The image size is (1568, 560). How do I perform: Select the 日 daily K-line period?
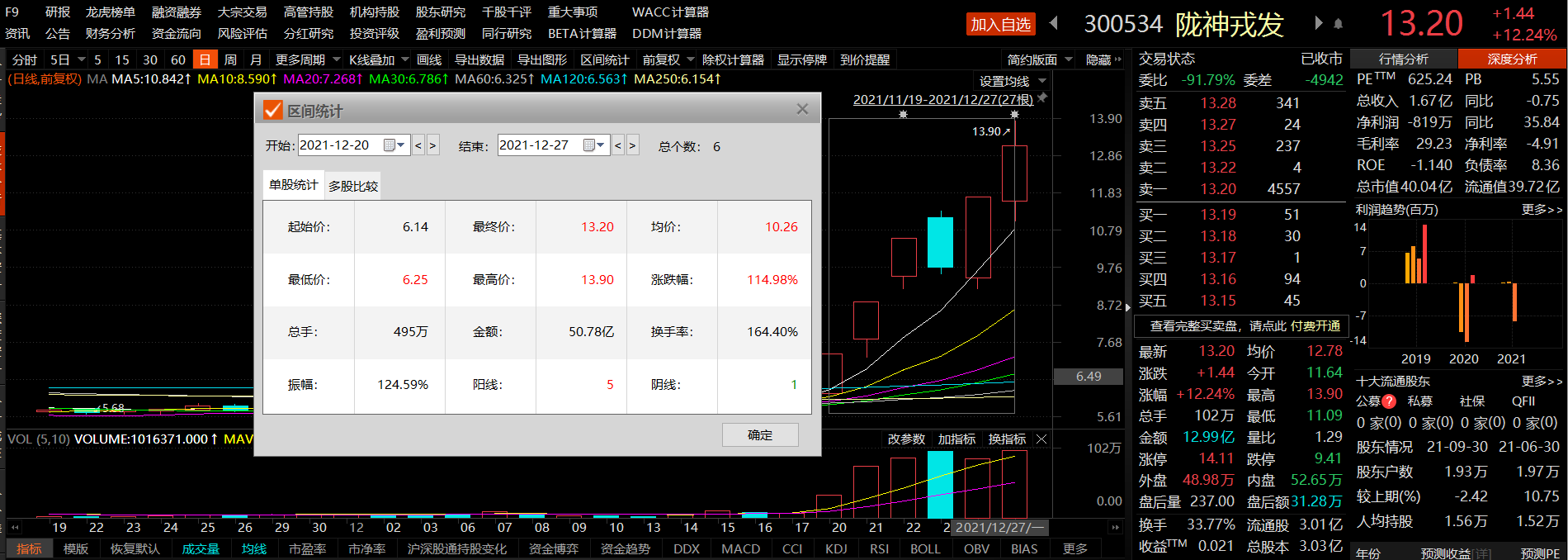[205, 59]
